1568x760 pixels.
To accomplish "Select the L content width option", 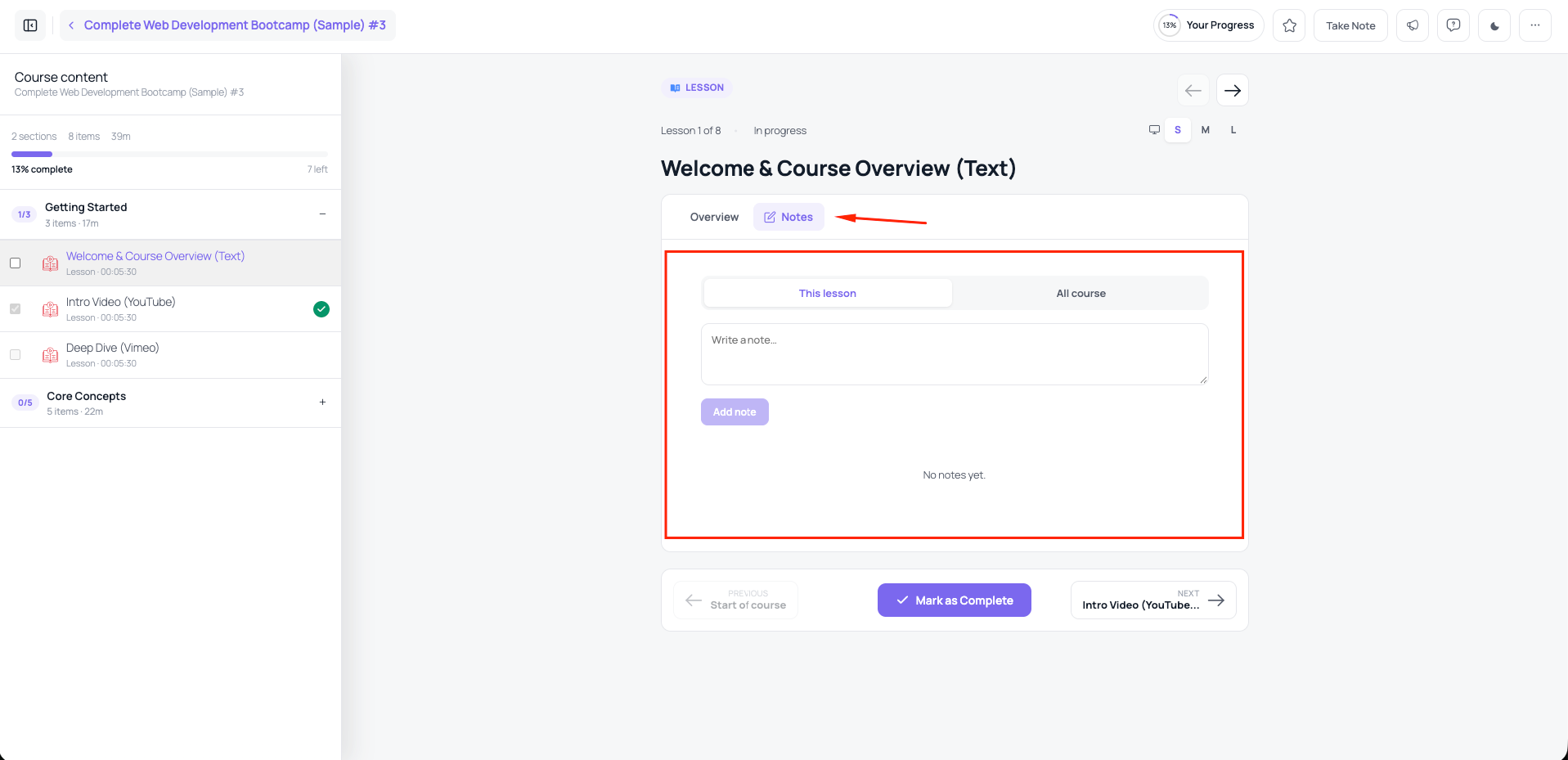I will coord(1233,130).
